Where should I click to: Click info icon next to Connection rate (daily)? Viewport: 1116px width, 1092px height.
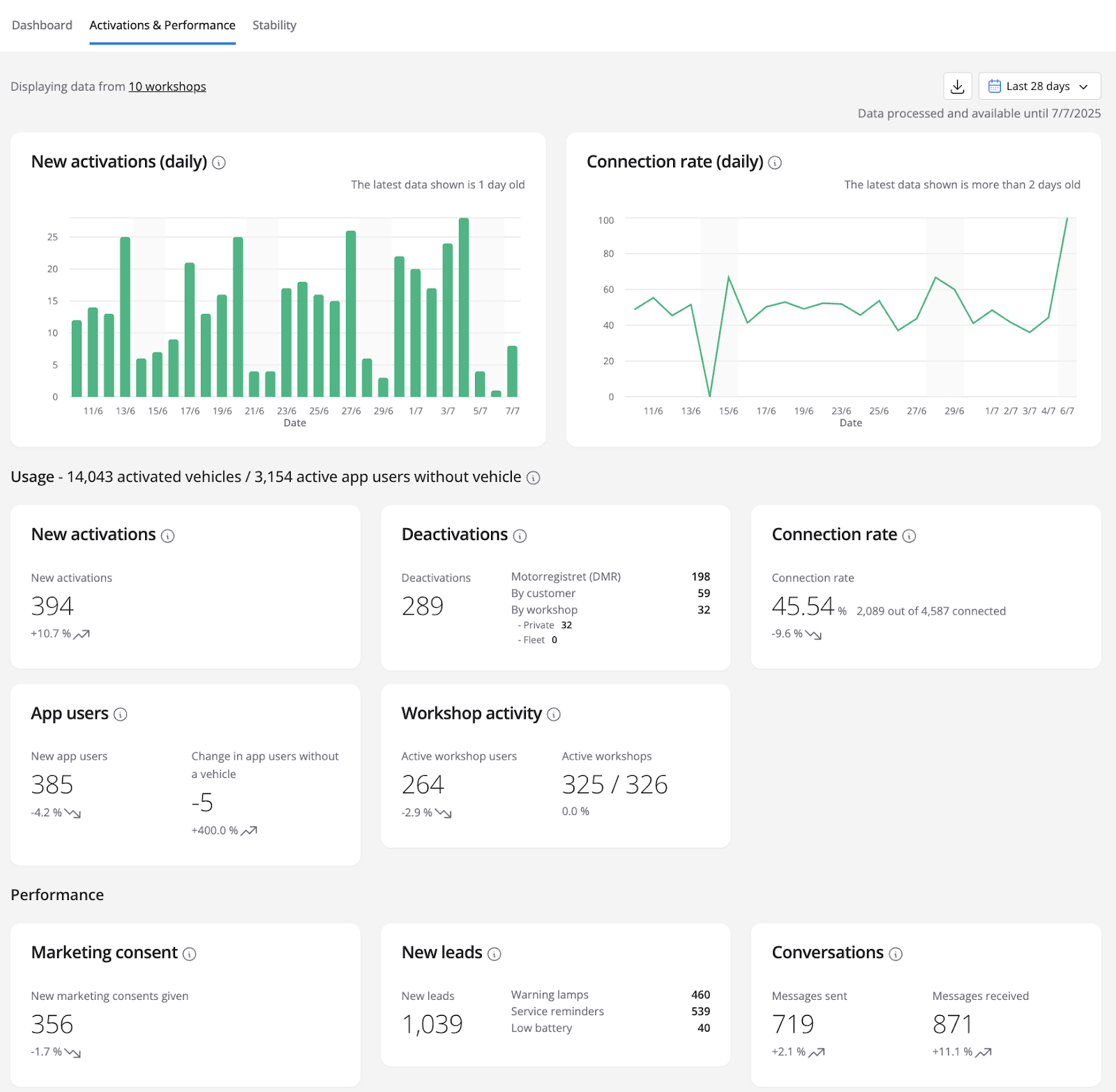click(775, 163)
